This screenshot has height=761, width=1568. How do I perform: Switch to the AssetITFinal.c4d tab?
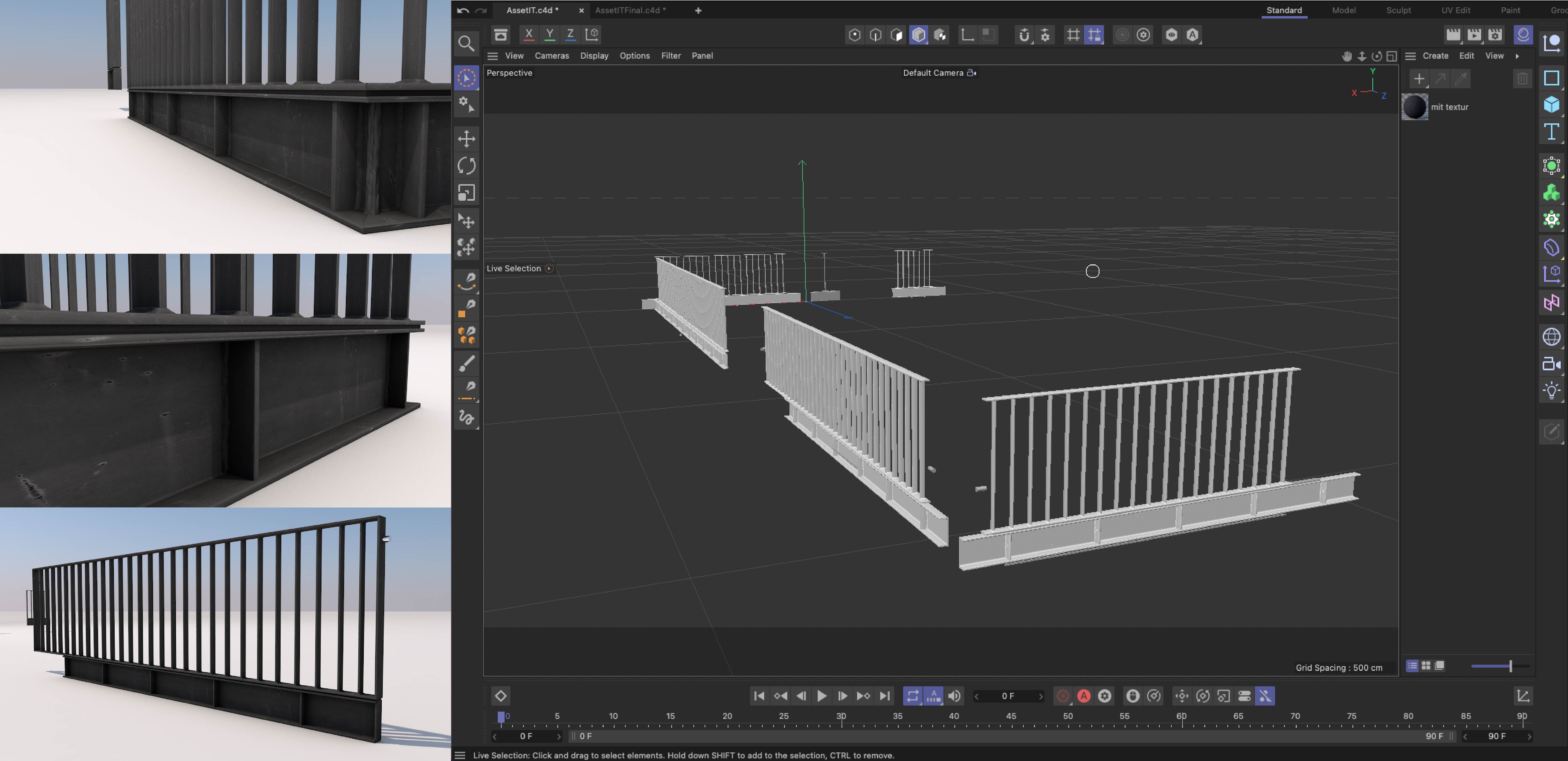click(630, 10)
